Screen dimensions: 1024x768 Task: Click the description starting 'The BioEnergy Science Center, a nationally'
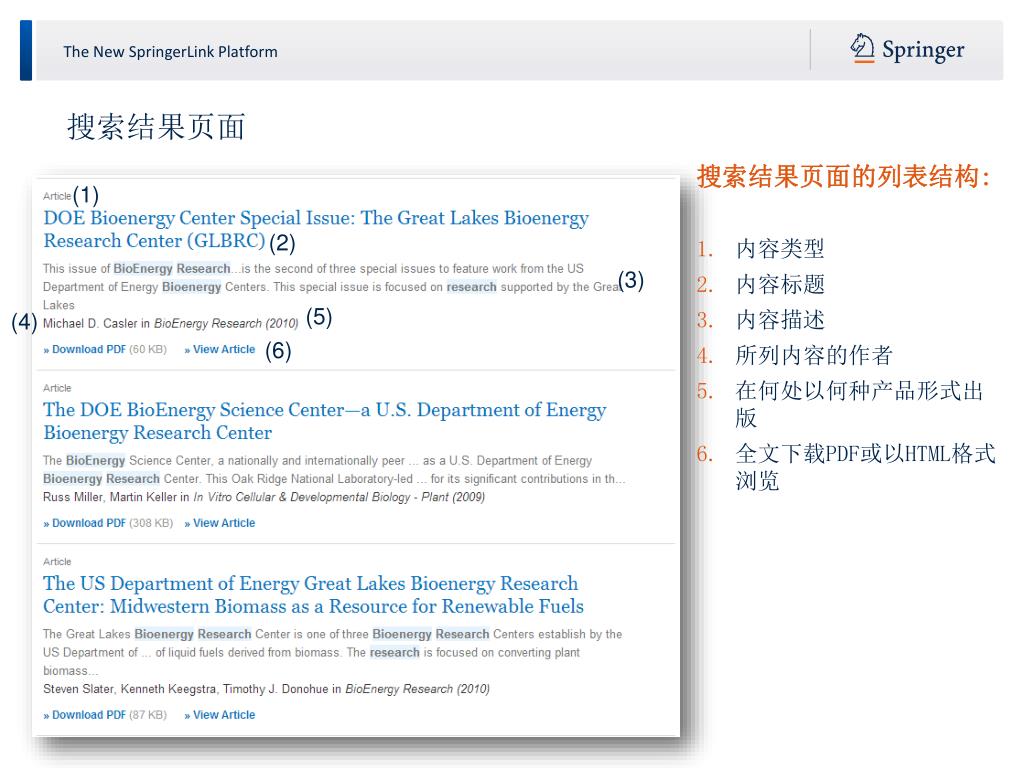click(334, 470)
